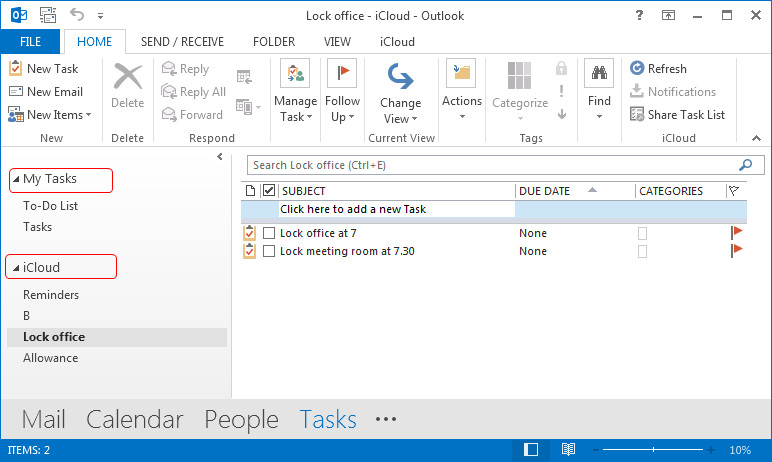Open the Manage Task dropdown
772x462 pixels.
pyautogui.click(x=295, y=109)
